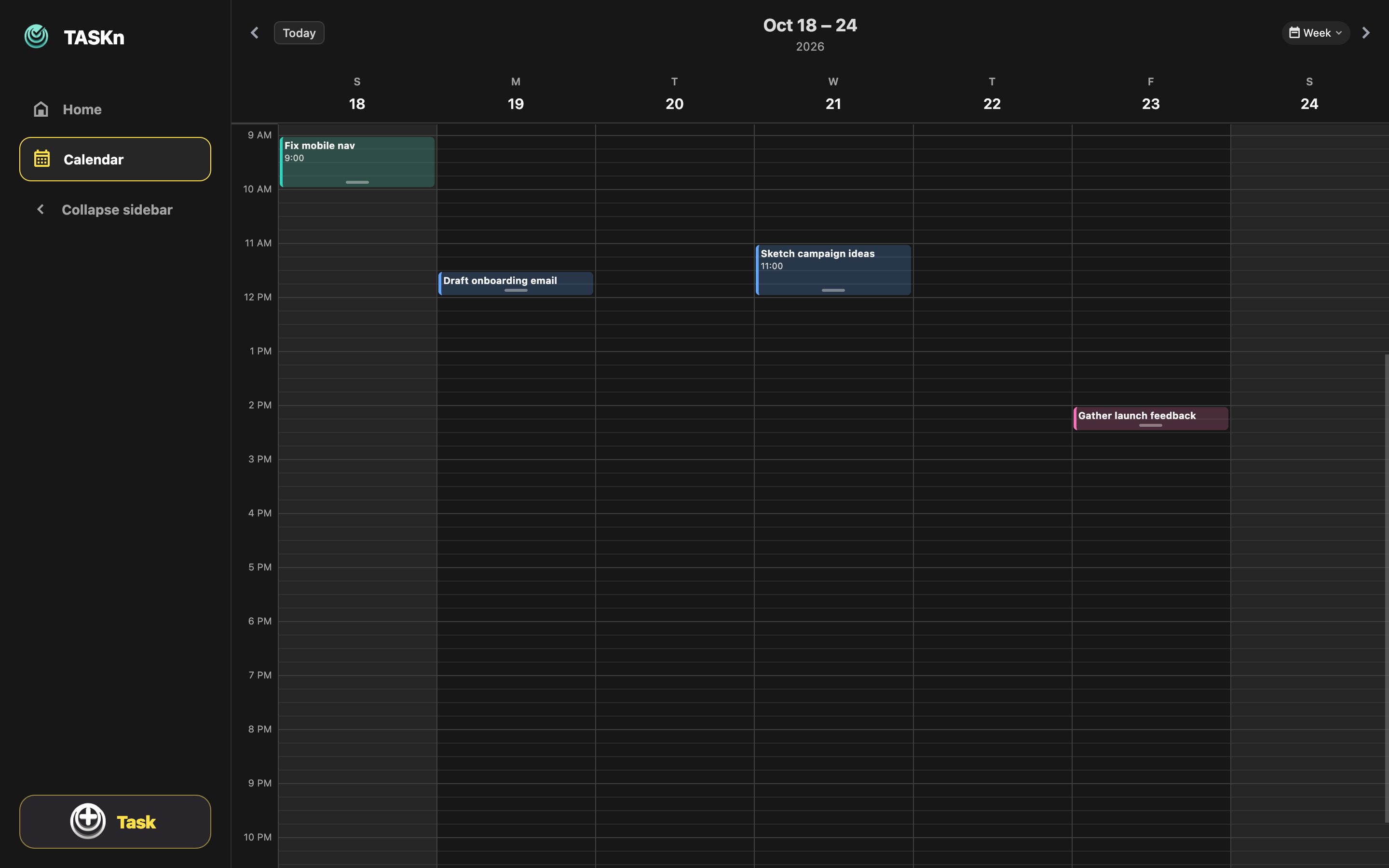Go to next week arrow

coord(1366,33)
